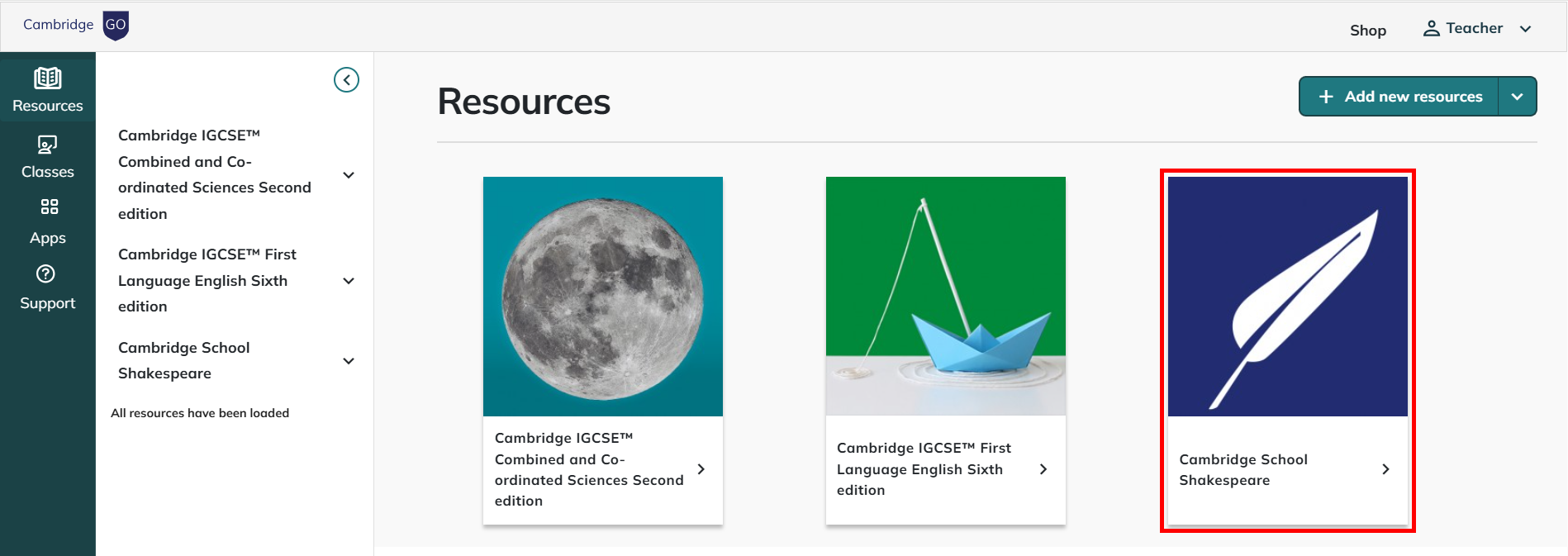
Task: Click the Teacher user profile icon
Action: [x=1431, y=29]
